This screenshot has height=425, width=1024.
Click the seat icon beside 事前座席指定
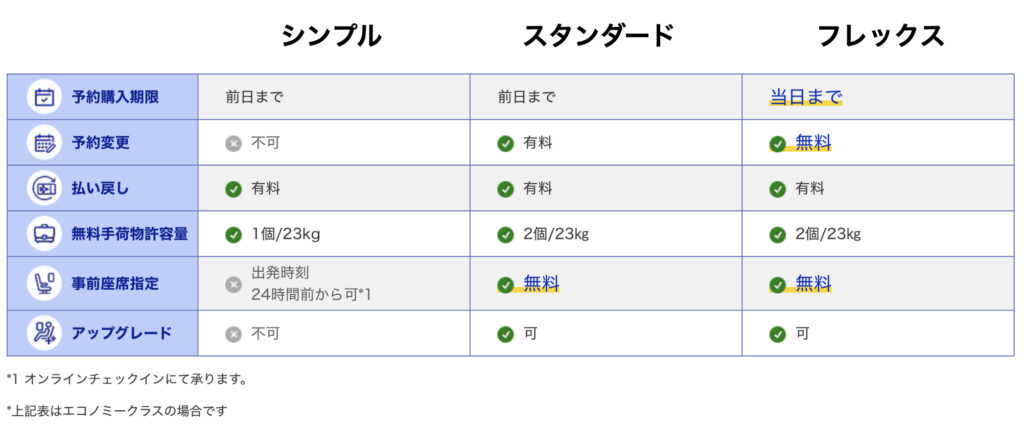tap(44, 284)
